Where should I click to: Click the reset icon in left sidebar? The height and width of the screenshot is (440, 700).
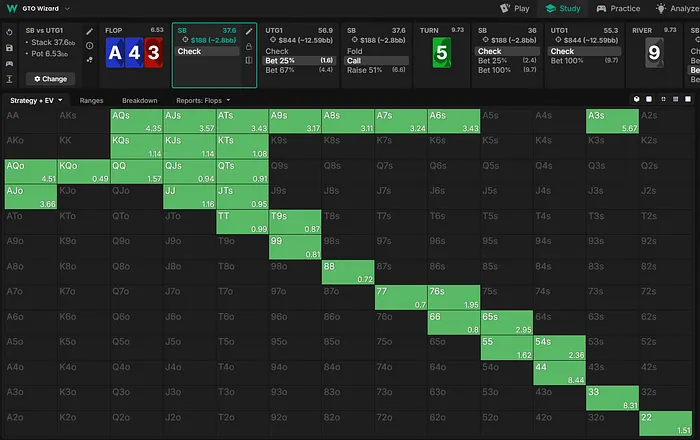(9, 33)
